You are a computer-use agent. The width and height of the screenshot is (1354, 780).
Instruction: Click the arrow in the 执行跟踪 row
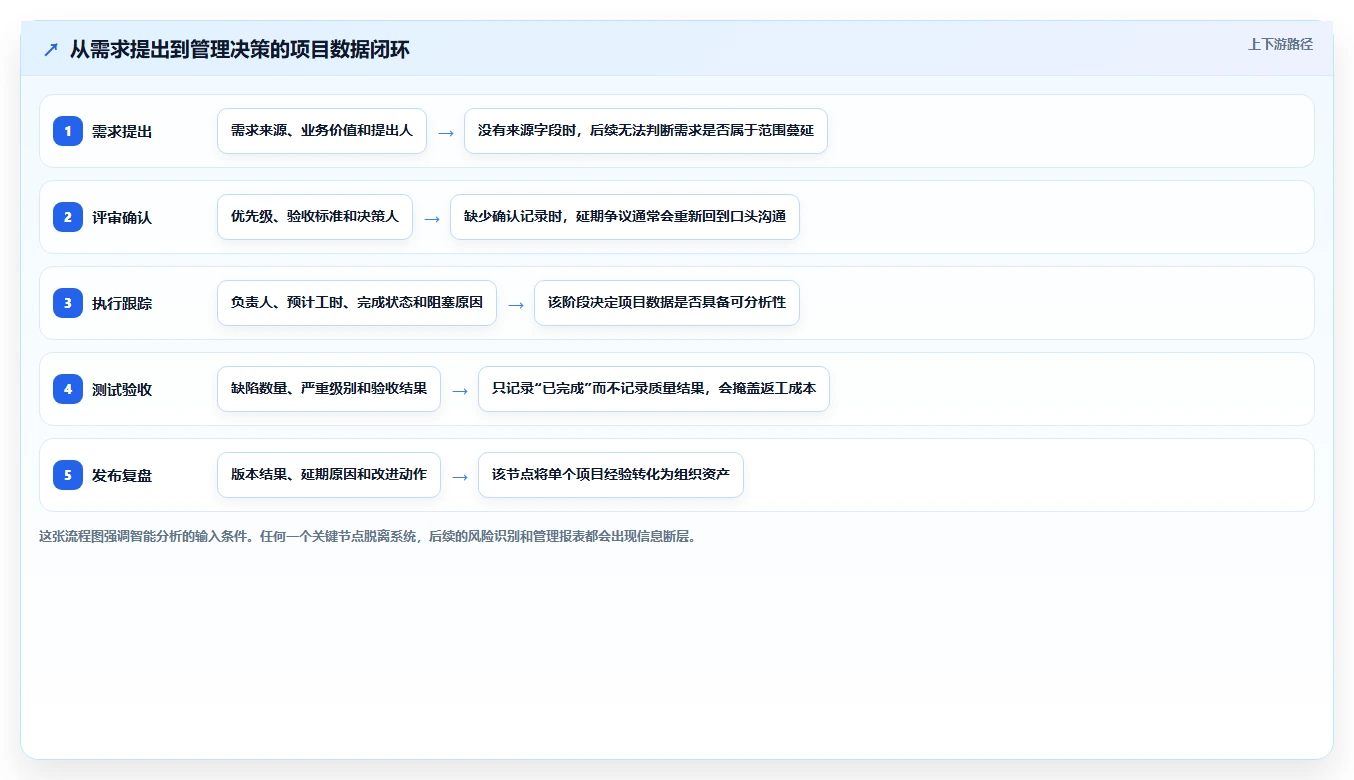click(516, 304)
